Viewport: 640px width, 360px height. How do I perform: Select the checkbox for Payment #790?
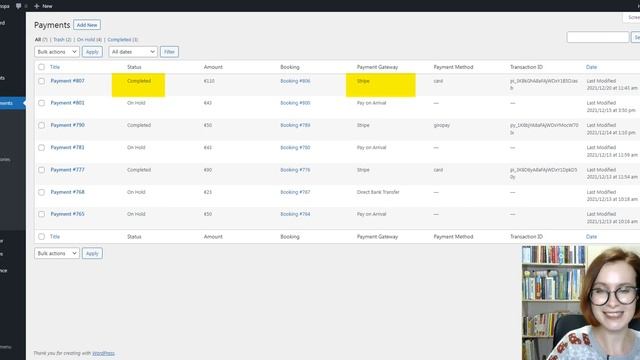click(x=41, y=125)
